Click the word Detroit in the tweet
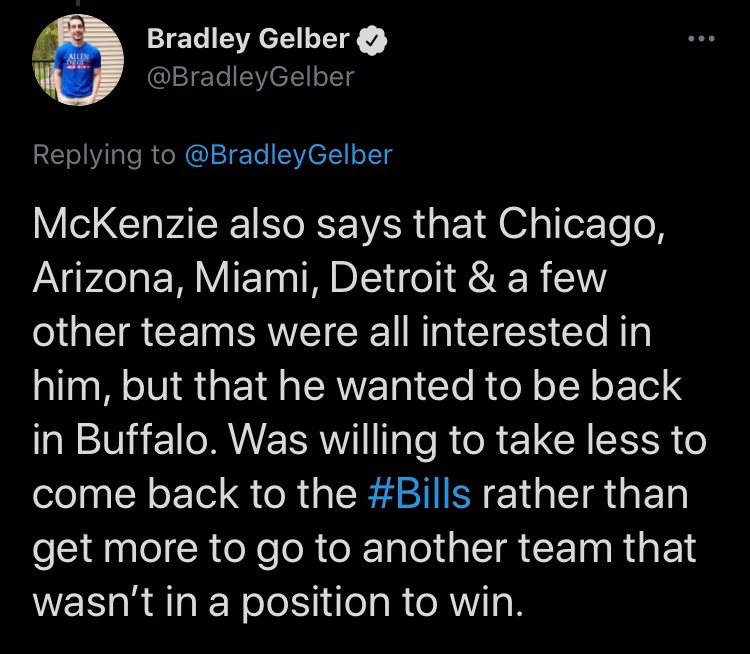The image size is (750, 654). [x=393, y=277]
